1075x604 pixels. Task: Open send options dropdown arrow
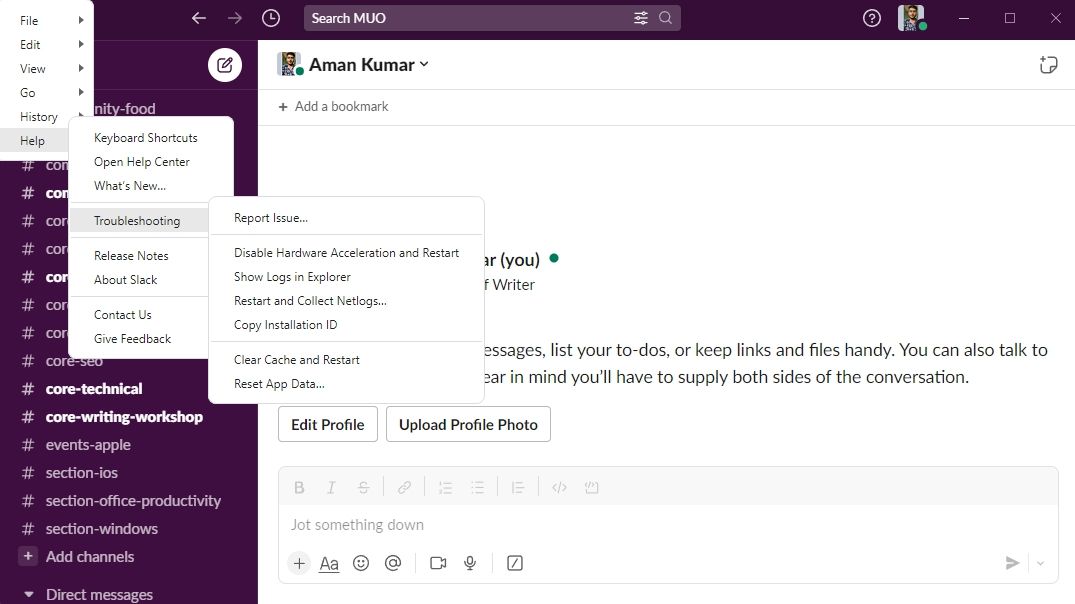(1040, 564)
